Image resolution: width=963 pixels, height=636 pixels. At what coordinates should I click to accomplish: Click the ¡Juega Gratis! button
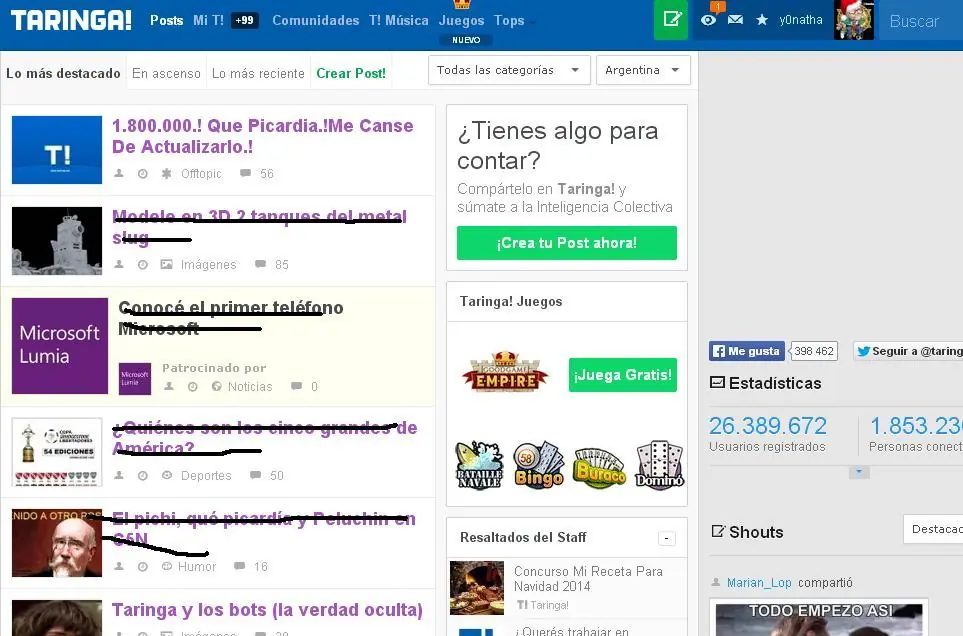tap(623, 374)
